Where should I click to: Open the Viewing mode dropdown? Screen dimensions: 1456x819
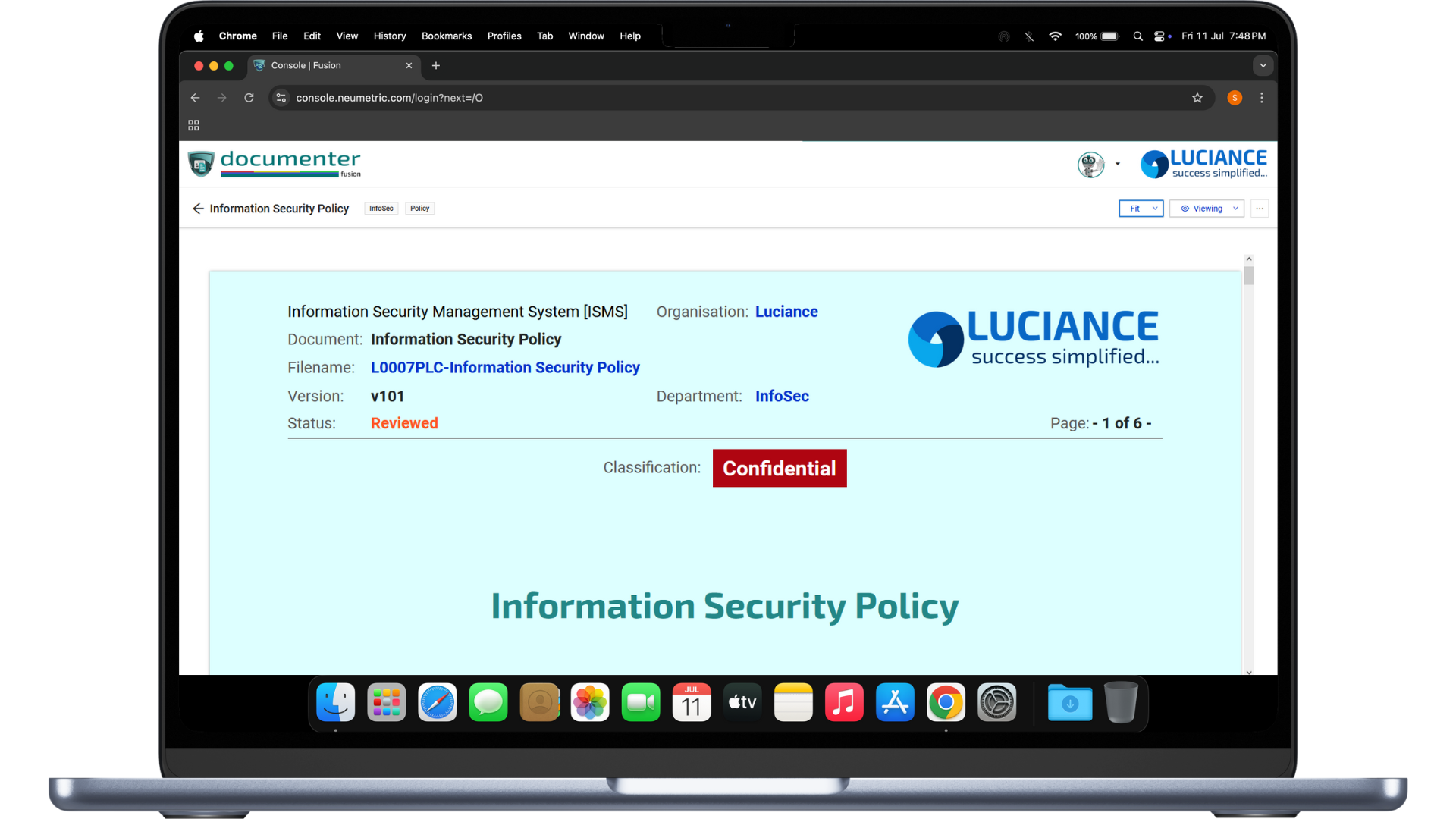click(1207, 209)
